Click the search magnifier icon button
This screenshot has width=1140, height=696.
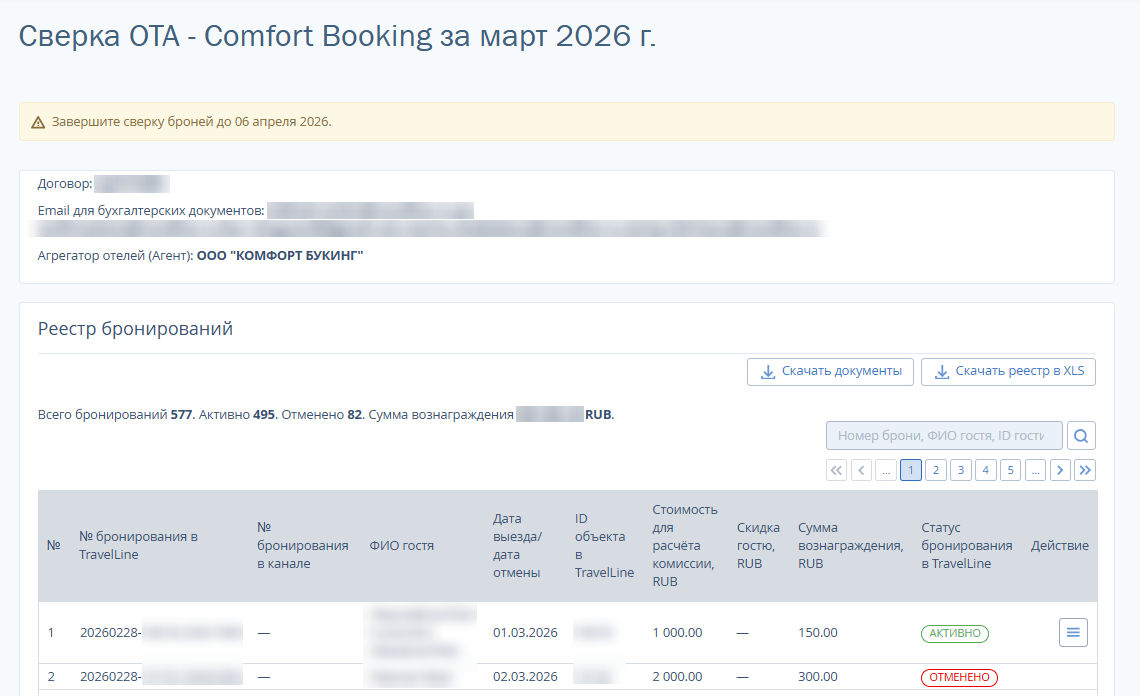[1082, 436]
